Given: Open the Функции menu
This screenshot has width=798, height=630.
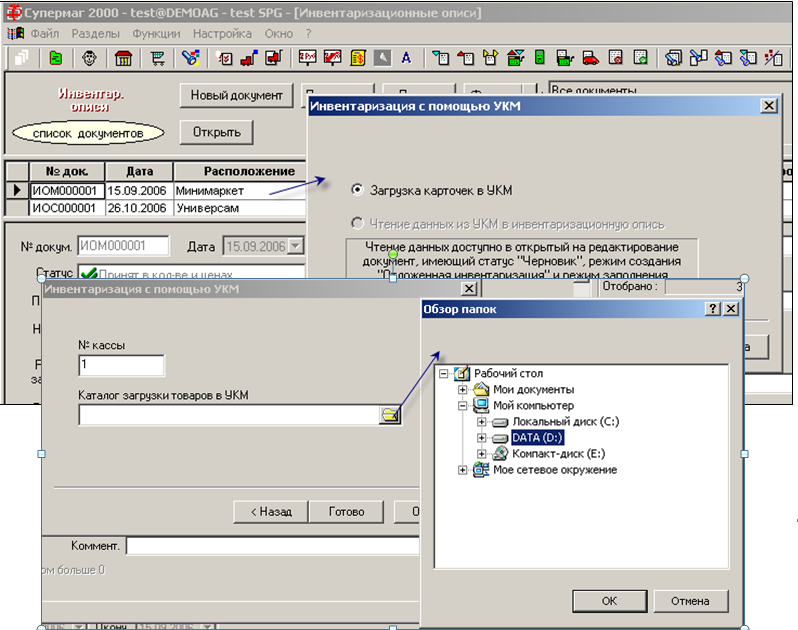Looking at the screenshot, I should click(156, 34).
